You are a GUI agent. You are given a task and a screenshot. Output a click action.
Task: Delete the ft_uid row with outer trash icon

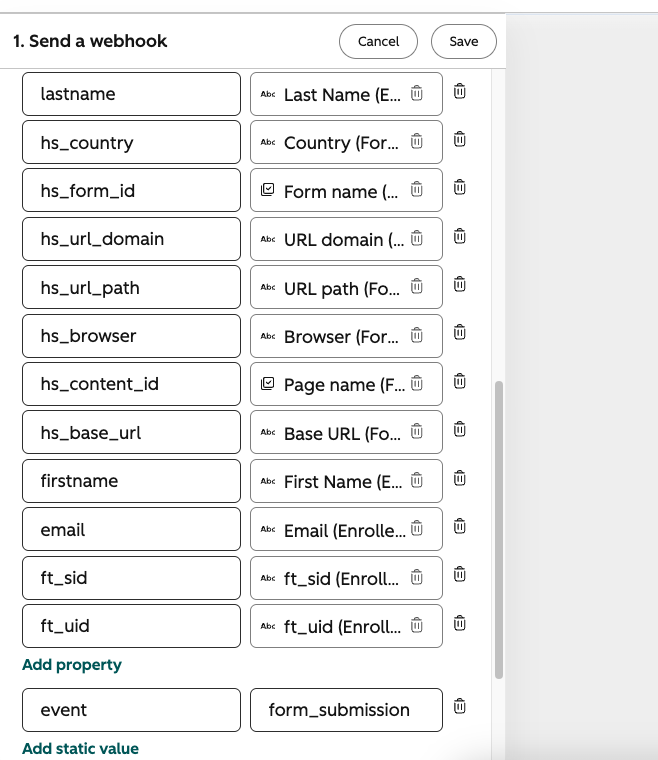tap(459, 623)
